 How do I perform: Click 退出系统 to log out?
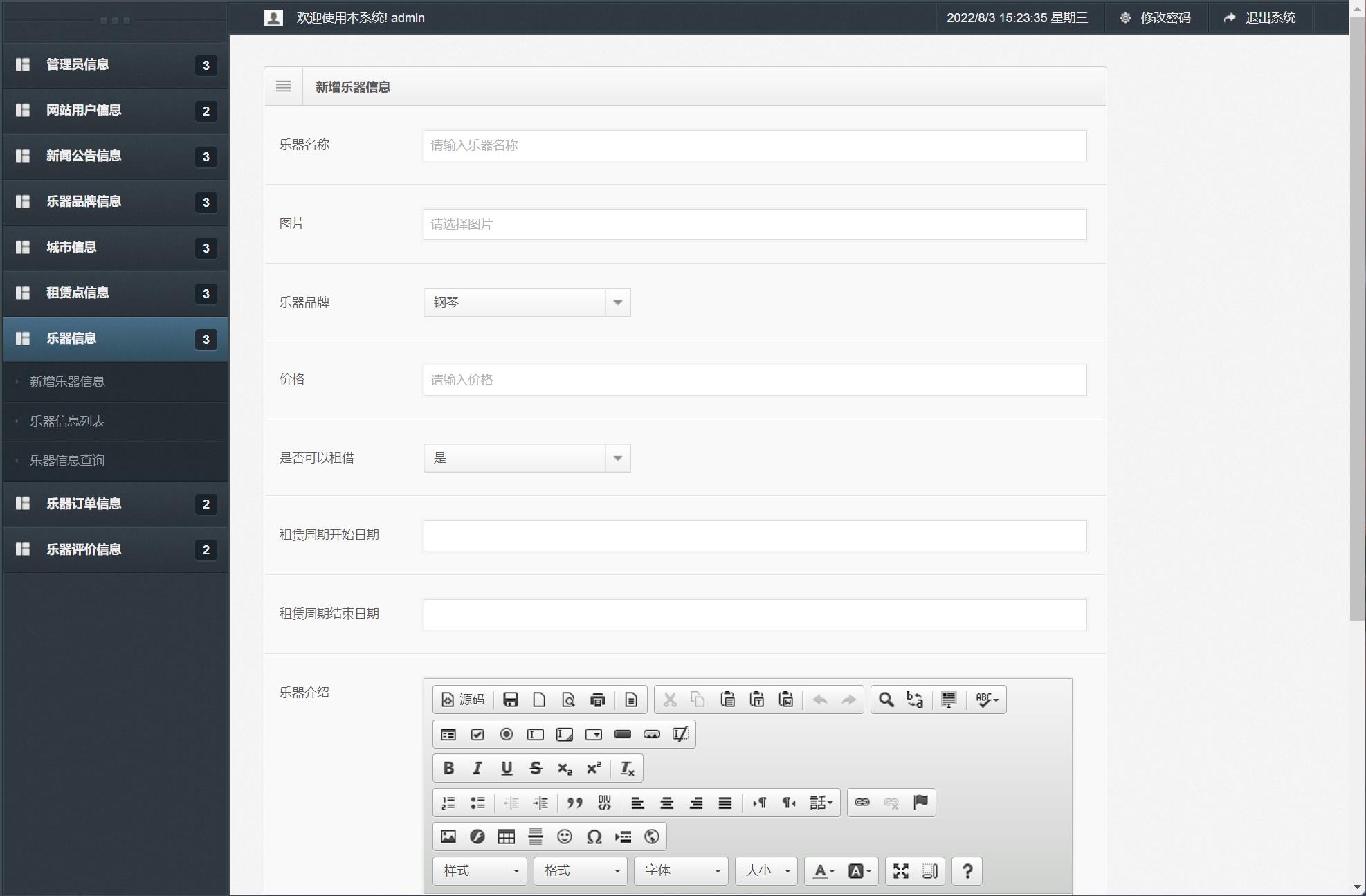pos(1271,17)
